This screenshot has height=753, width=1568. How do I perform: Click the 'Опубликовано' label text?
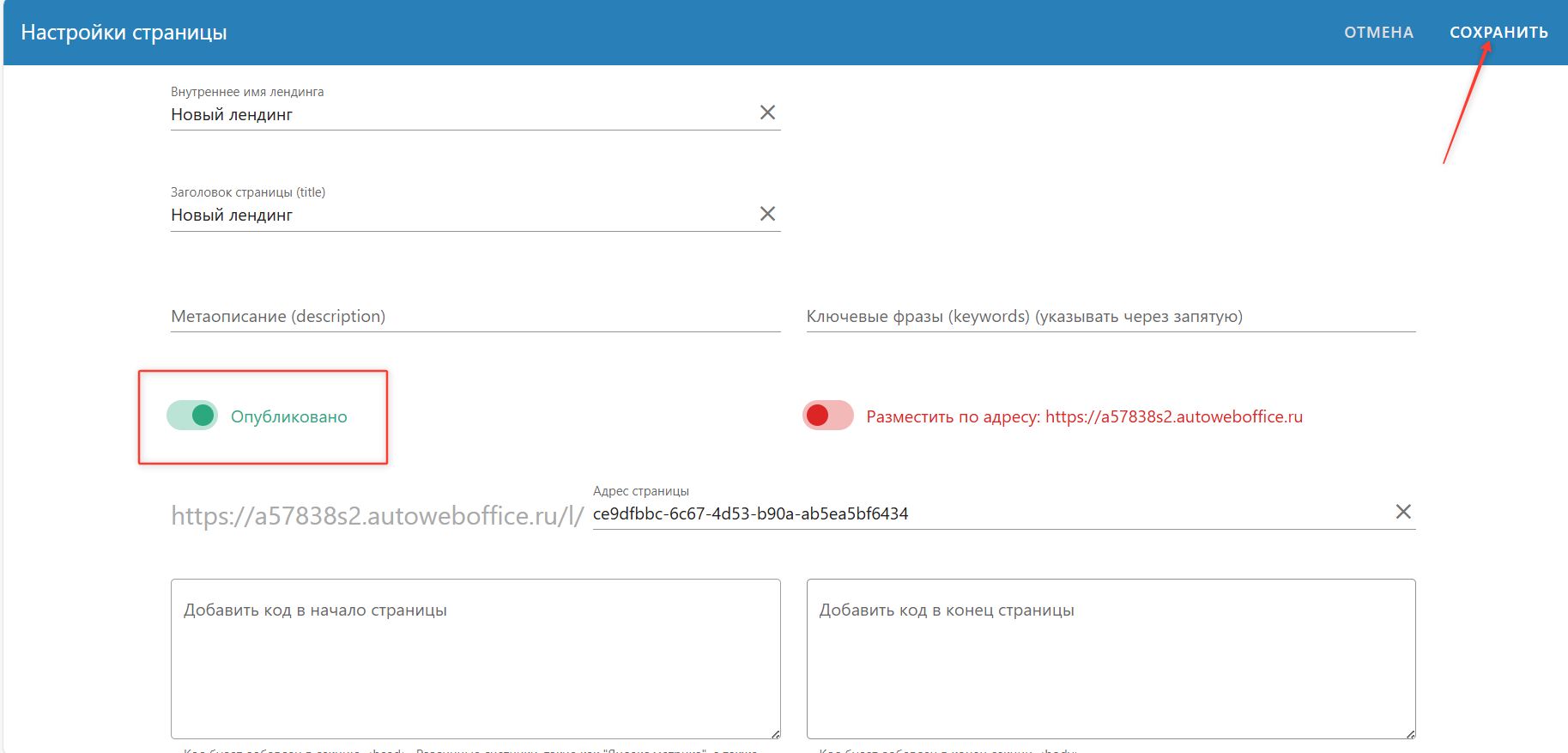point(288,417)
